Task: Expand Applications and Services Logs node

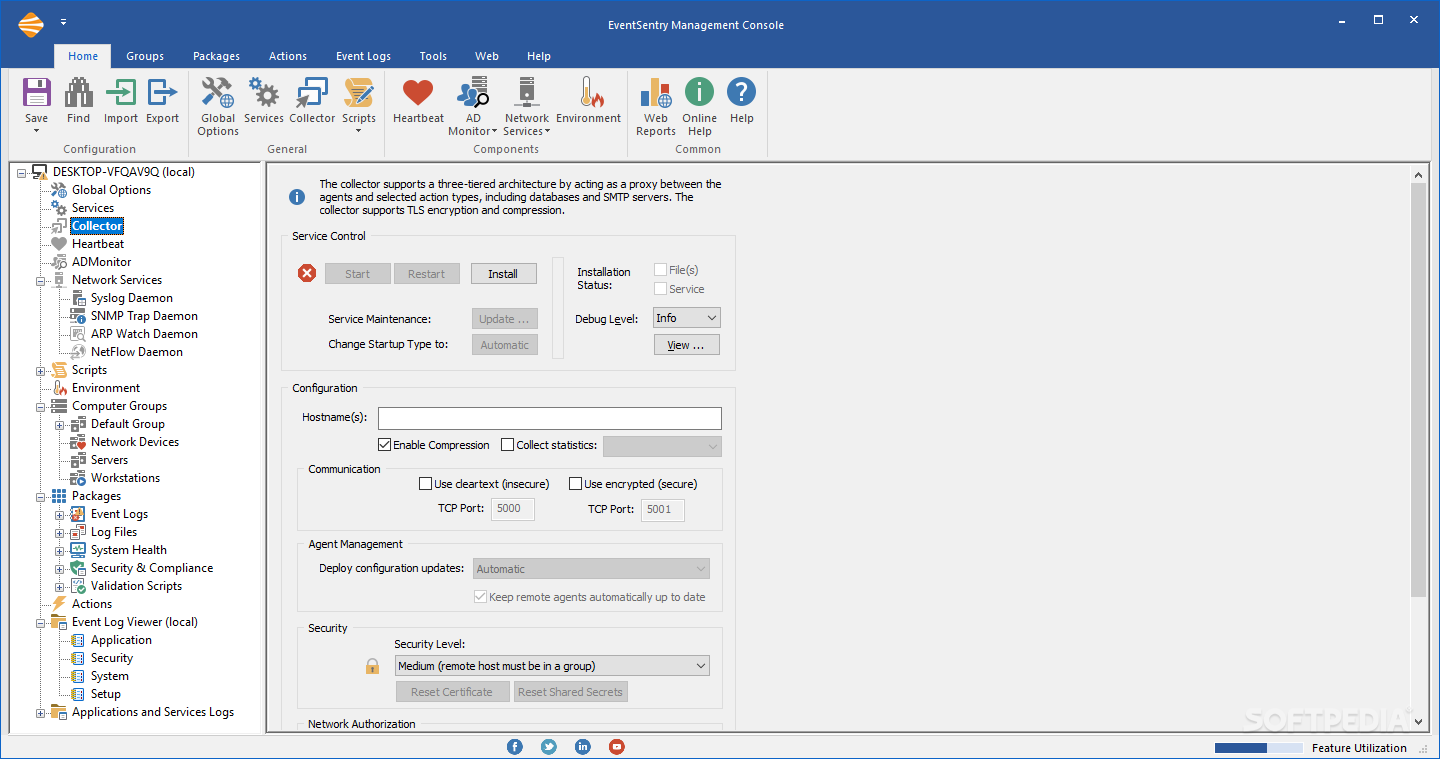Action: (41, 712)
